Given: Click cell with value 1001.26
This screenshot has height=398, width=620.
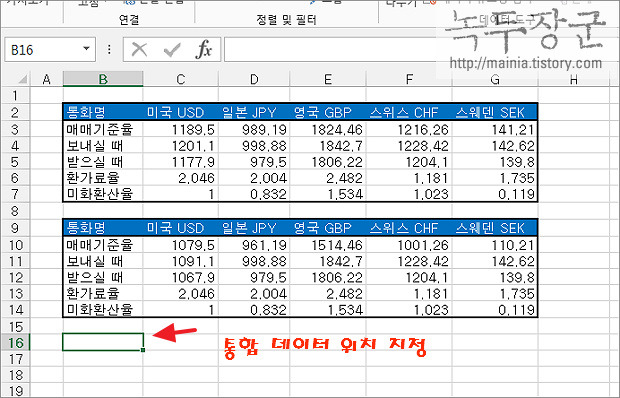Looking at the screenshot, I should click(409, 245).
